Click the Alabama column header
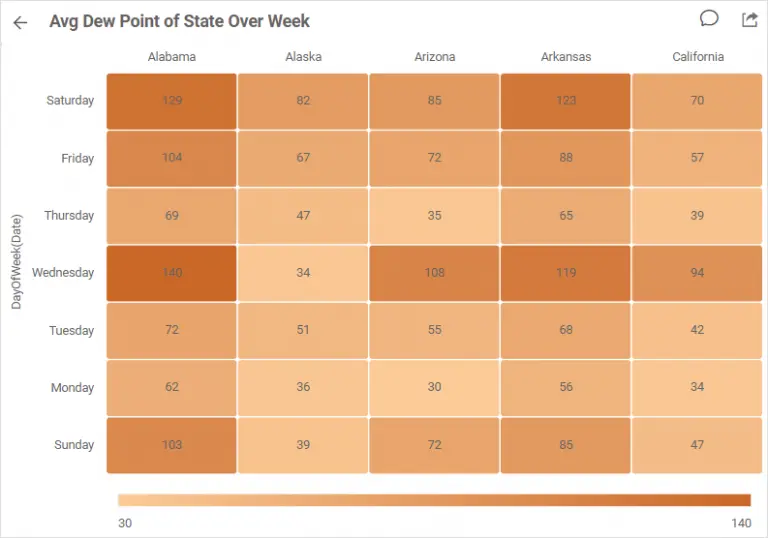The height and width of the screenshot is (538, 768). tap(172, 57)
